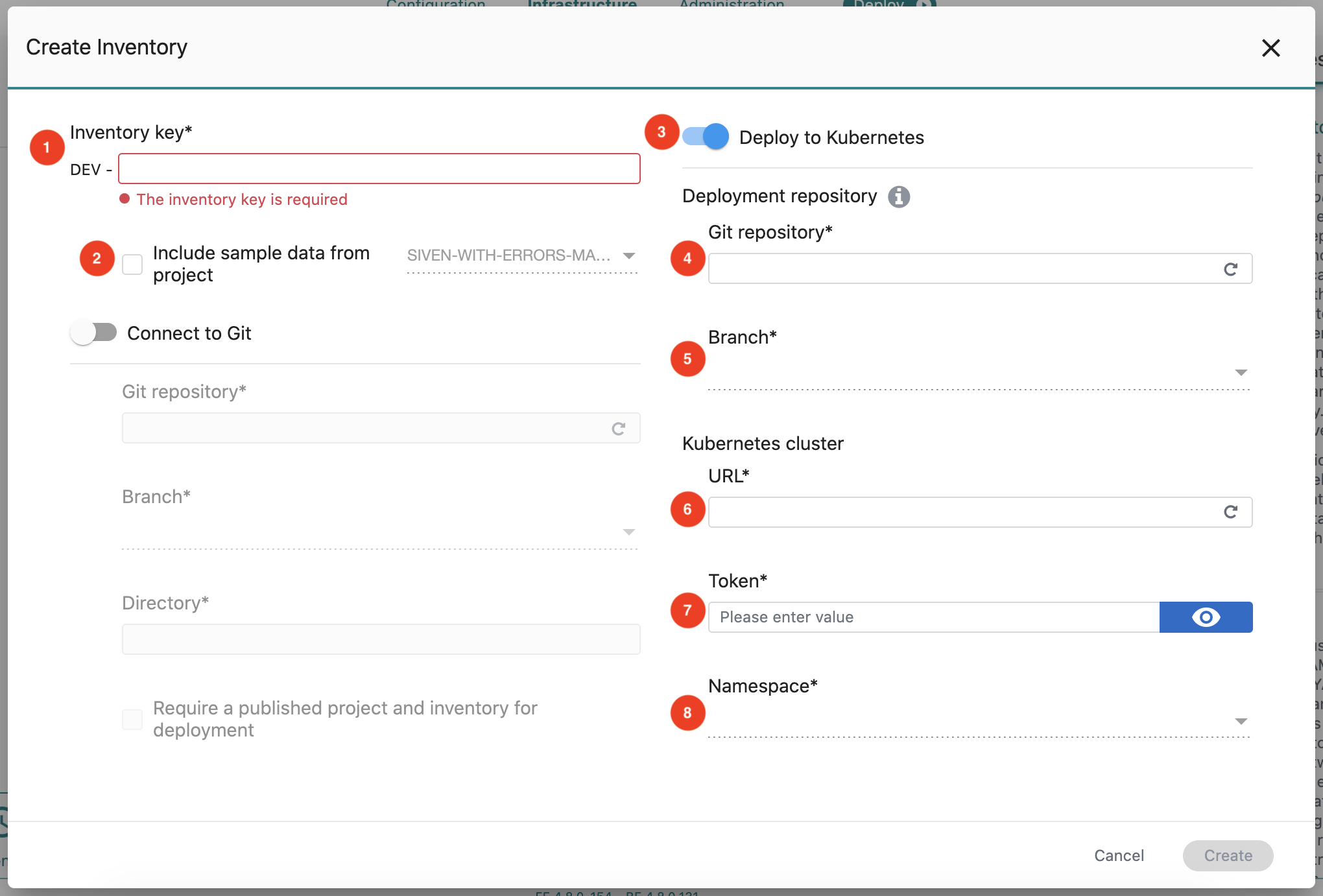Close the Create Inventory dialog
1323x896 pixels.
point(1270,48)
